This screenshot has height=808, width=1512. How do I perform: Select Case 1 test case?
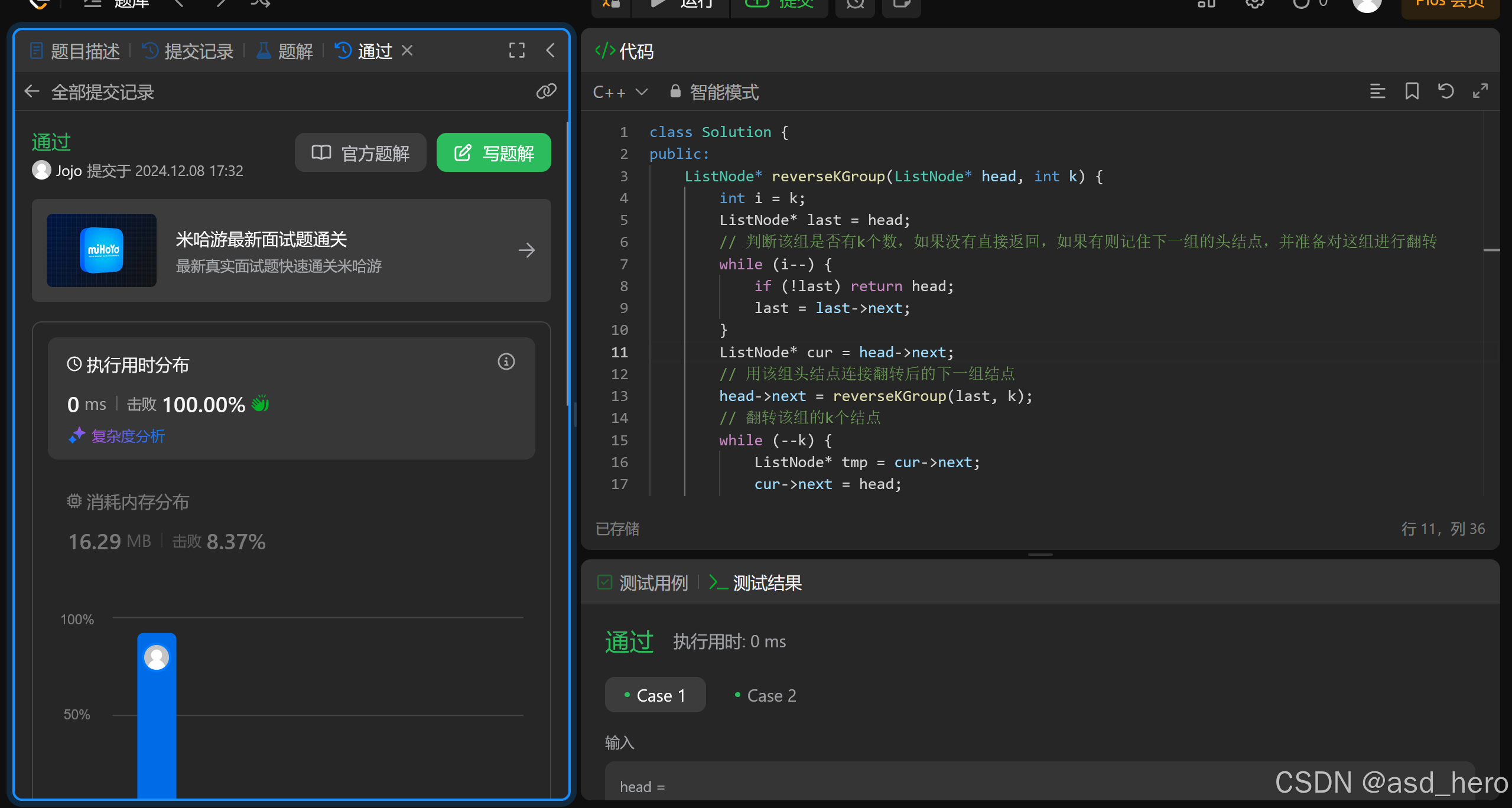(655, 695)
